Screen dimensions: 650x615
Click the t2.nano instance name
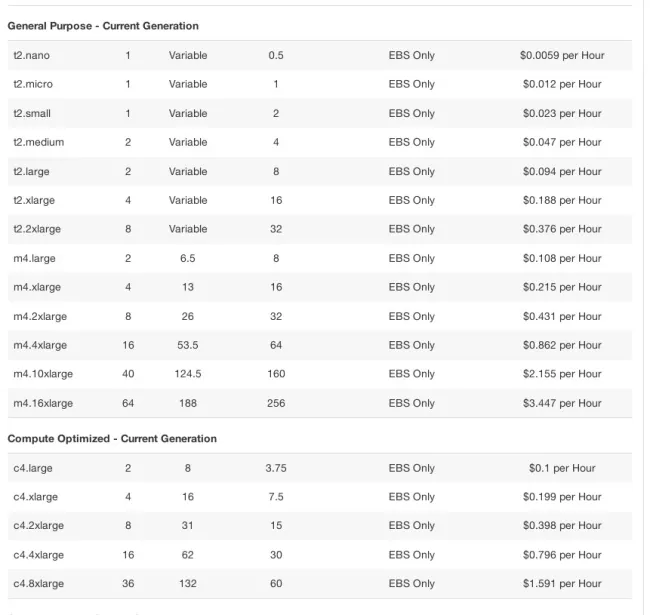(31, 55)
